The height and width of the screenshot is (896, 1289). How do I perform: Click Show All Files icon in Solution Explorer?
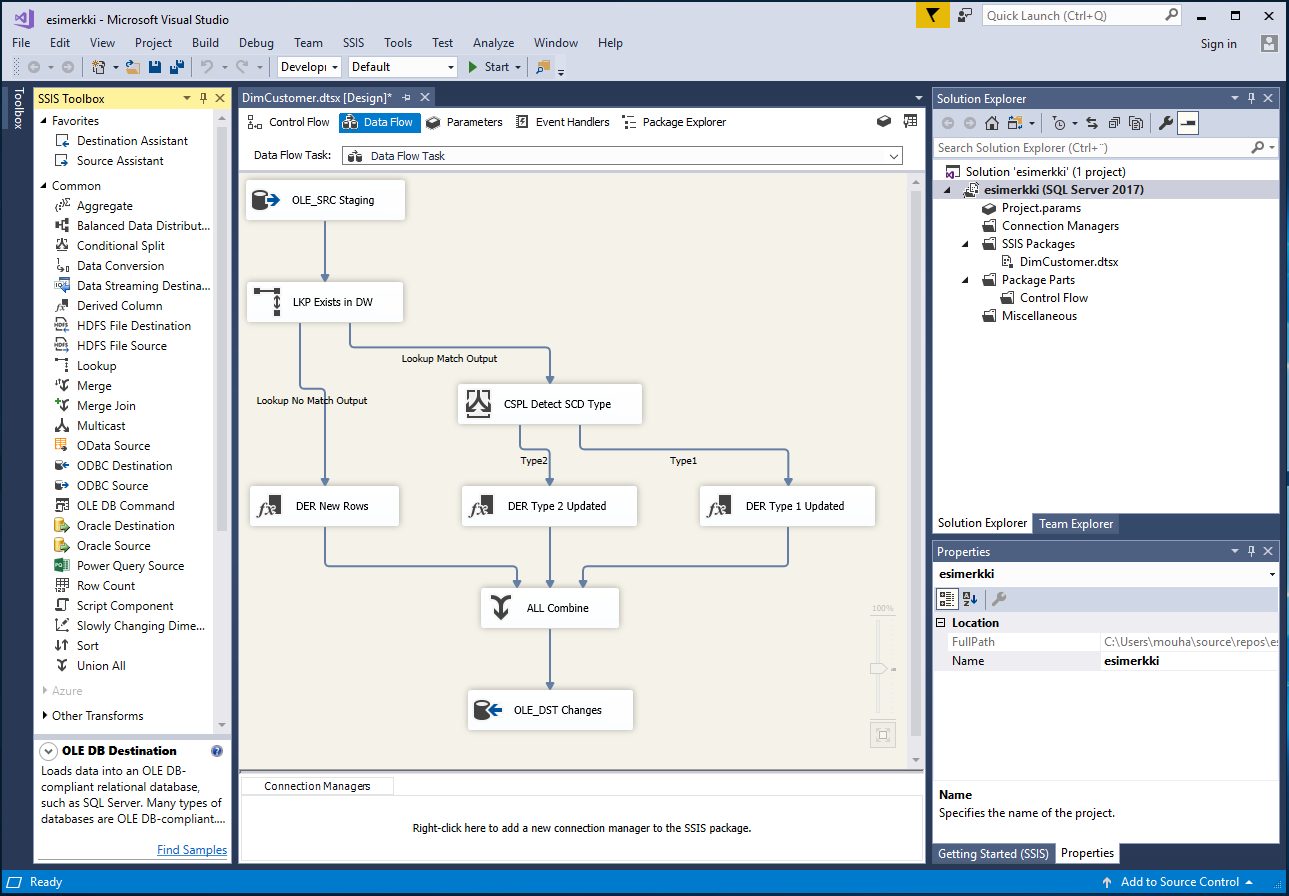click(1136, 123)
